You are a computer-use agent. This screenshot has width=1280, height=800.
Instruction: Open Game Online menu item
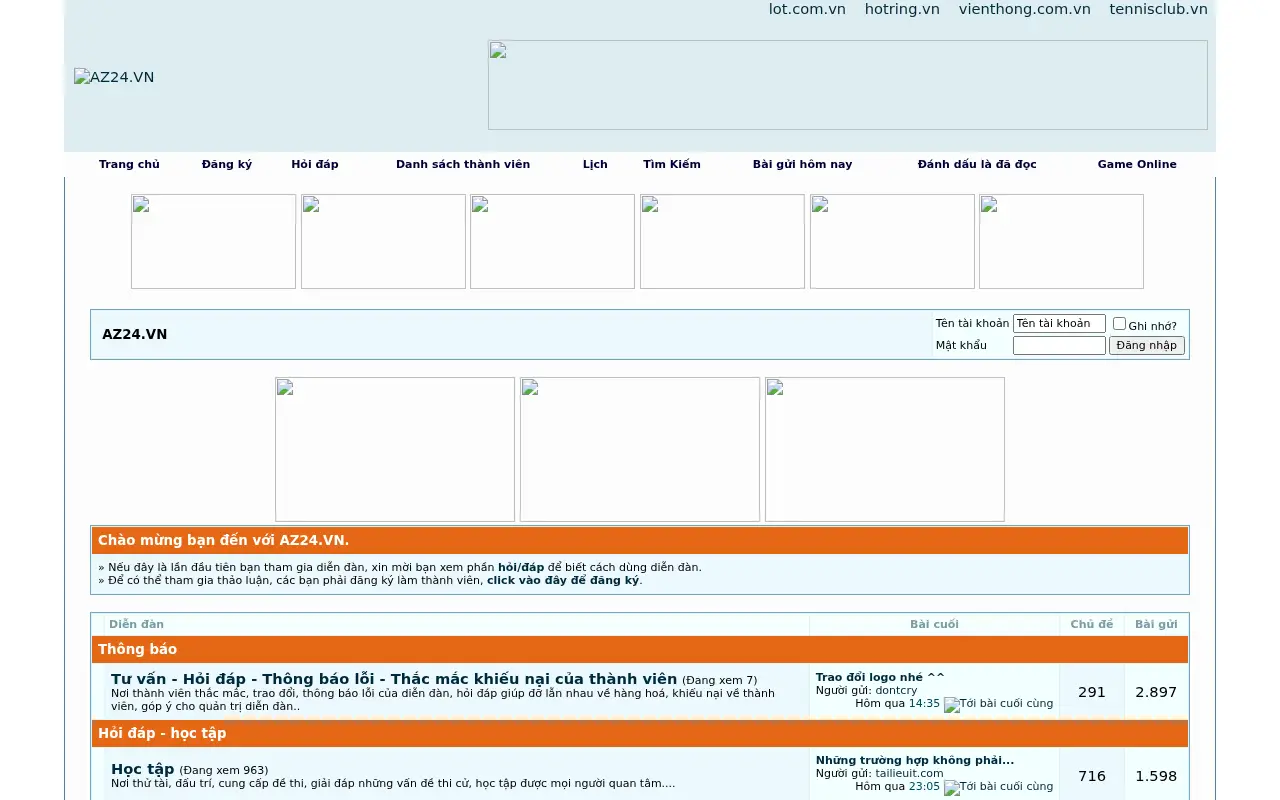click(x=1137, y=164)
